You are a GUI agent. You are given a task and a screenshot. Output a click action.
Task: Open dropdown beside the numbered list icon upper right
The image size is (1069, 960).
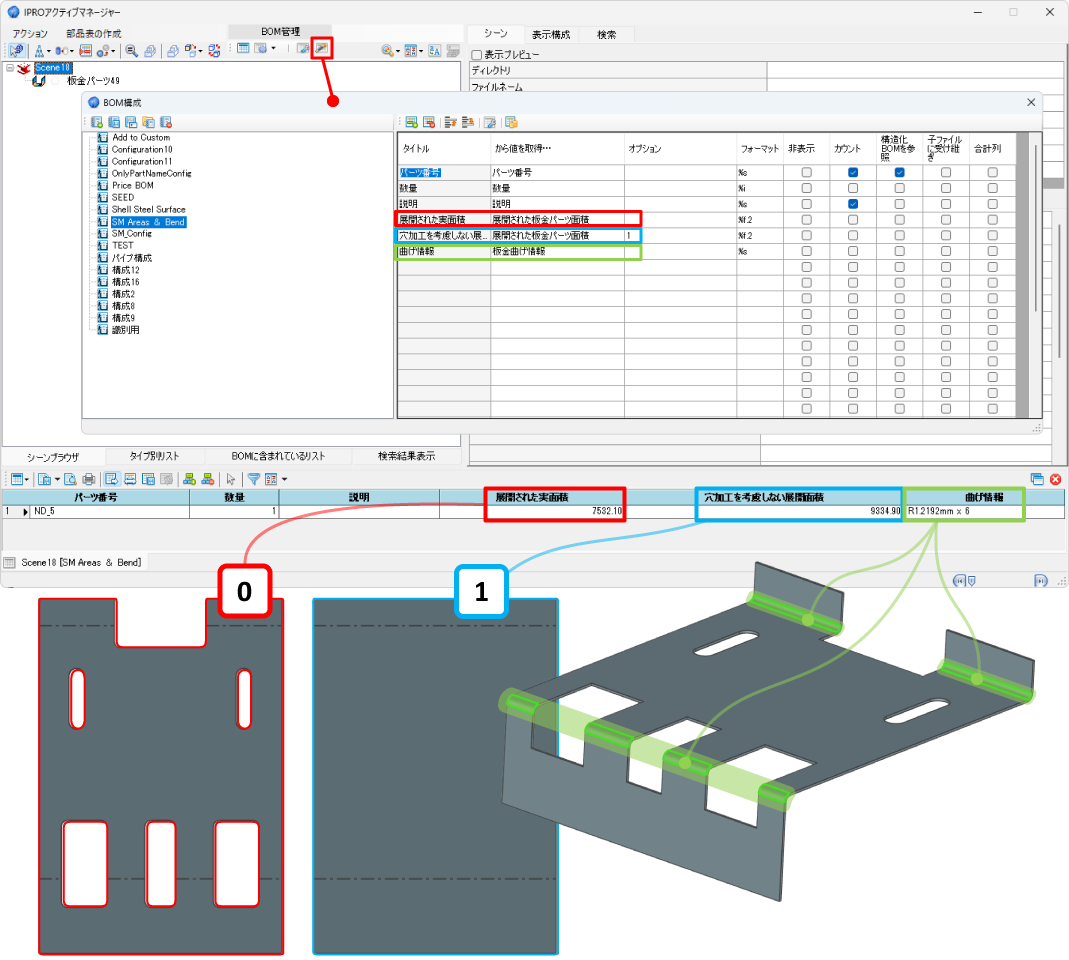tap(421, 51)
